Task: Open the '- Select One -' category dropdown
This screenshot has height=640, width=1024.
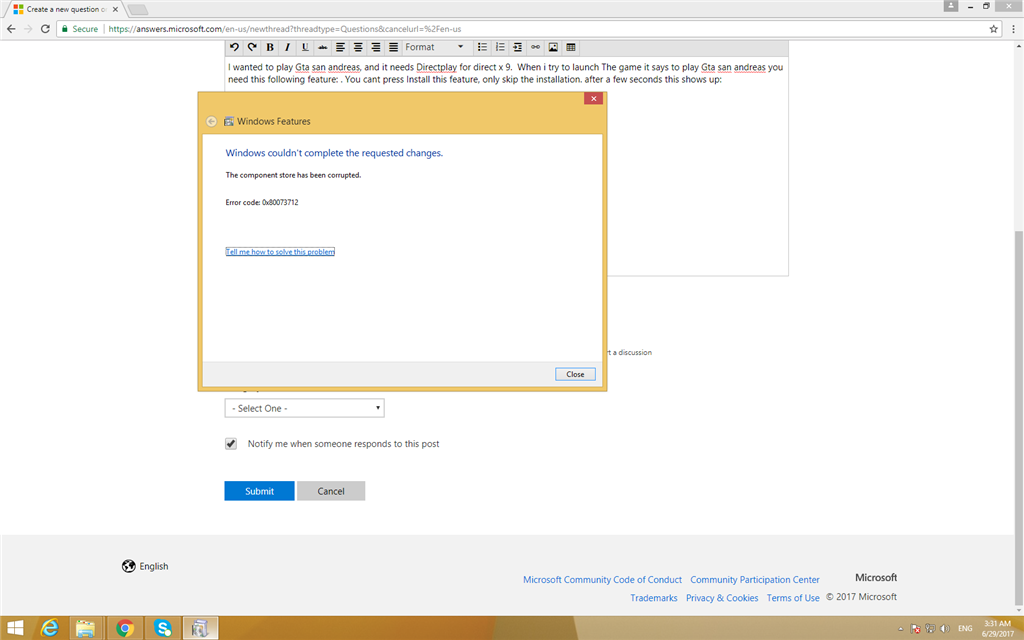Action: (x=304, y=408)
